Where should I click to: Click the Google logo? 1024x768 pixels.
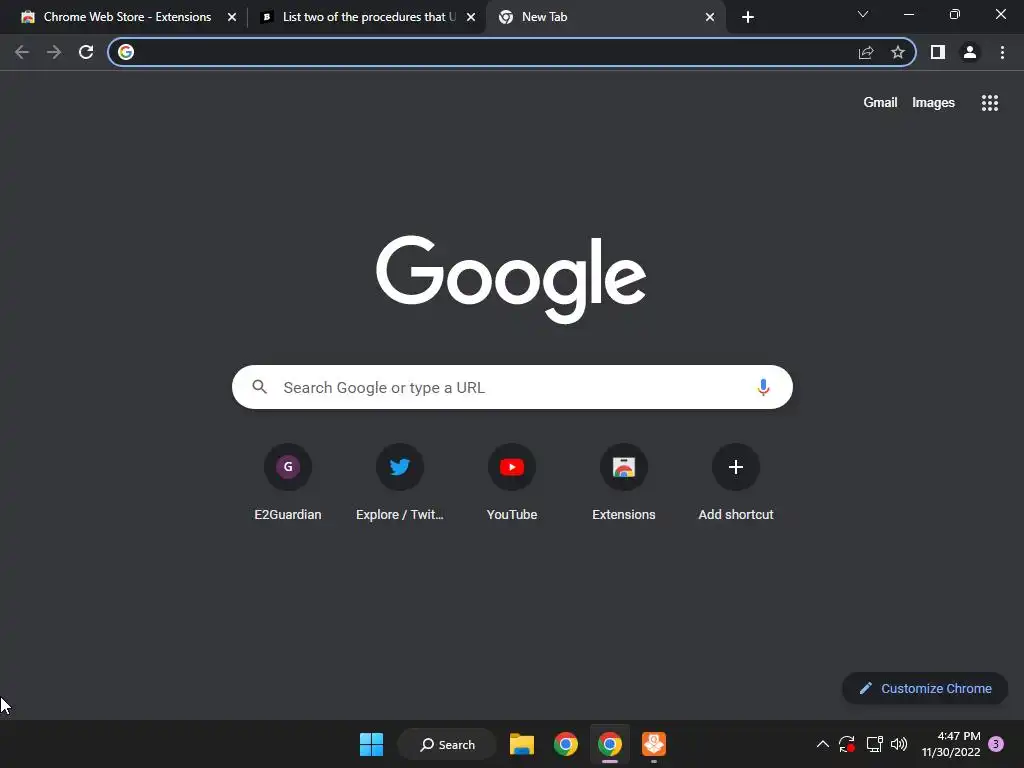coord(511,279)
